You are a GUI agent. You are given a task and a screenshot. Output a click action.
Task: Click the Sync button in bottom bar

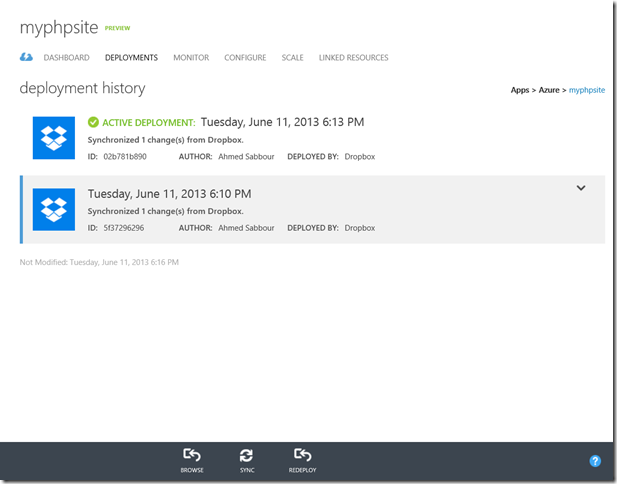tap(247, 460)
